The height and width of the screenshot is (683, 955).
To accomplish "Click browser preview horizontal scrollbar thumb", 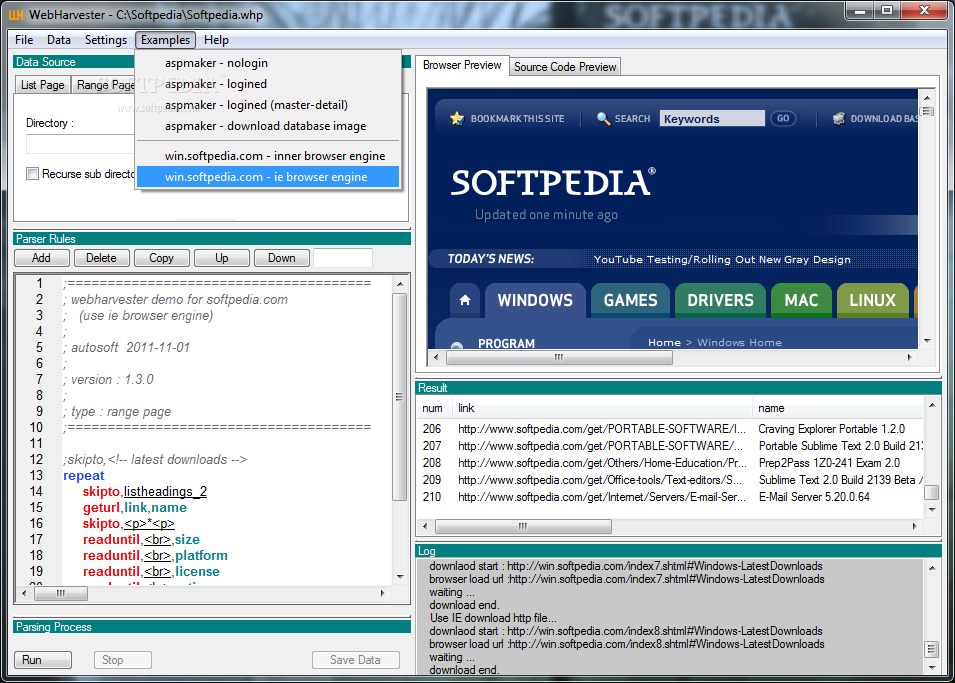I will pyautogui.click(x=559, y=358).
